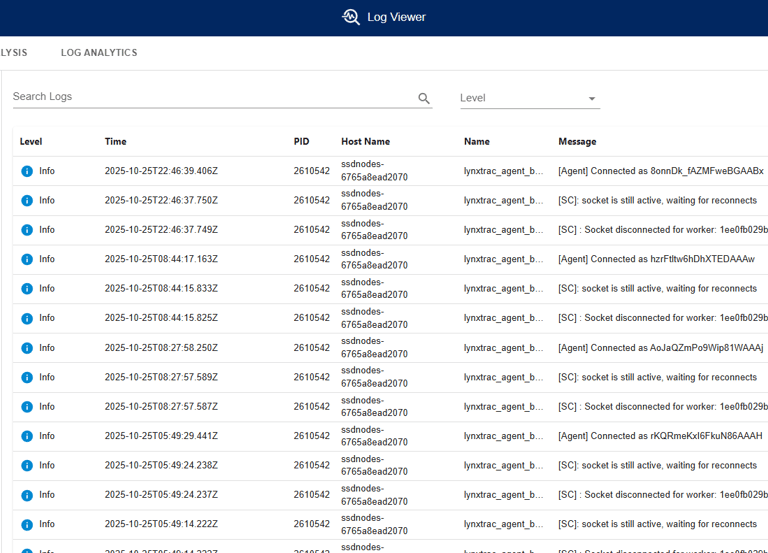Click Info icon for 05:49:14.222Z log row
The height and width of the screenshot is (553, 768).
tap(27, 525)
